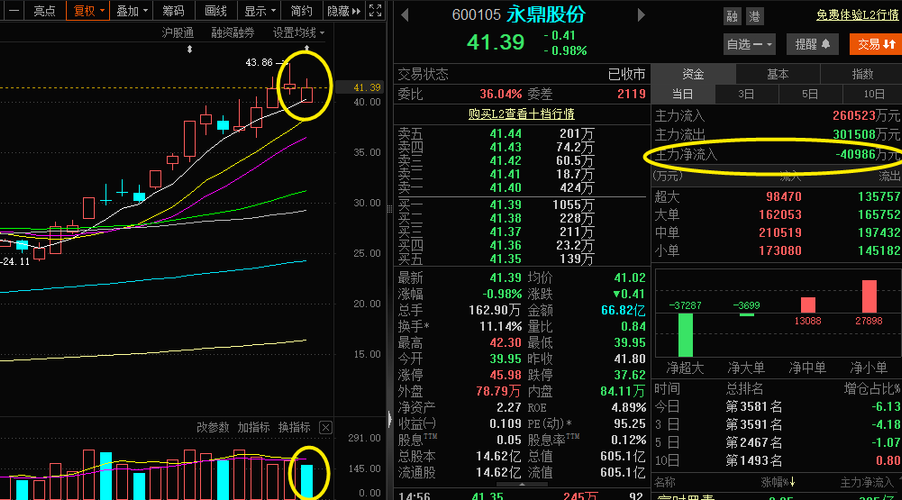
Task: Click the 小单 inflow value 173080
Action: pyautogui.click(x=780, y=251)
